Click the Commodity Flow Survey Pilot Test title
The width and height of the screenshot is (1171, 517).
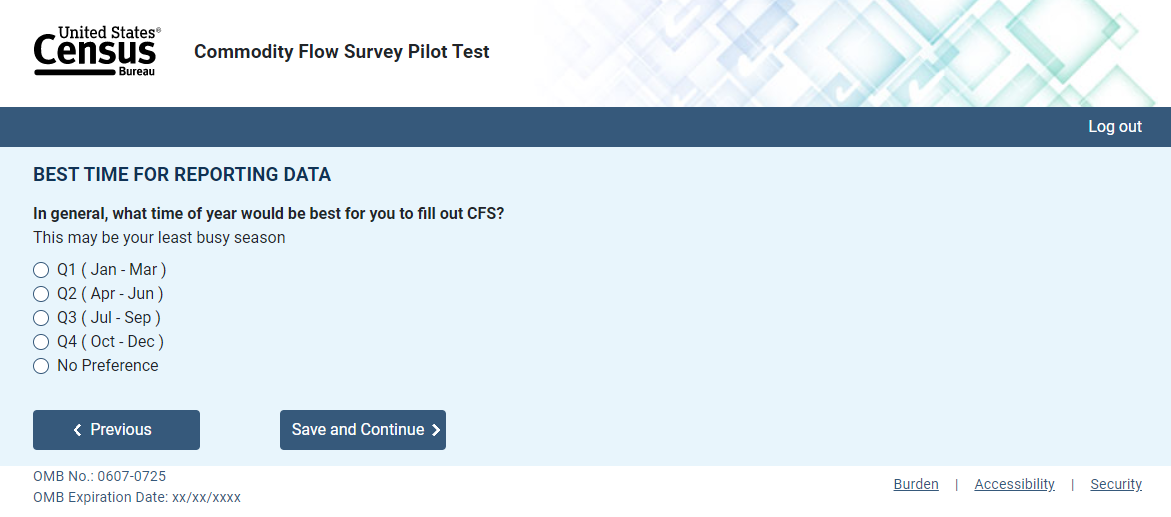342,52
